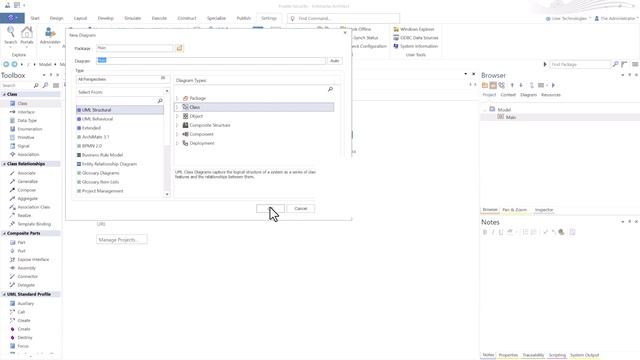
Task: Select Glossary Diagrams entry
Action: tap(100, 173)
